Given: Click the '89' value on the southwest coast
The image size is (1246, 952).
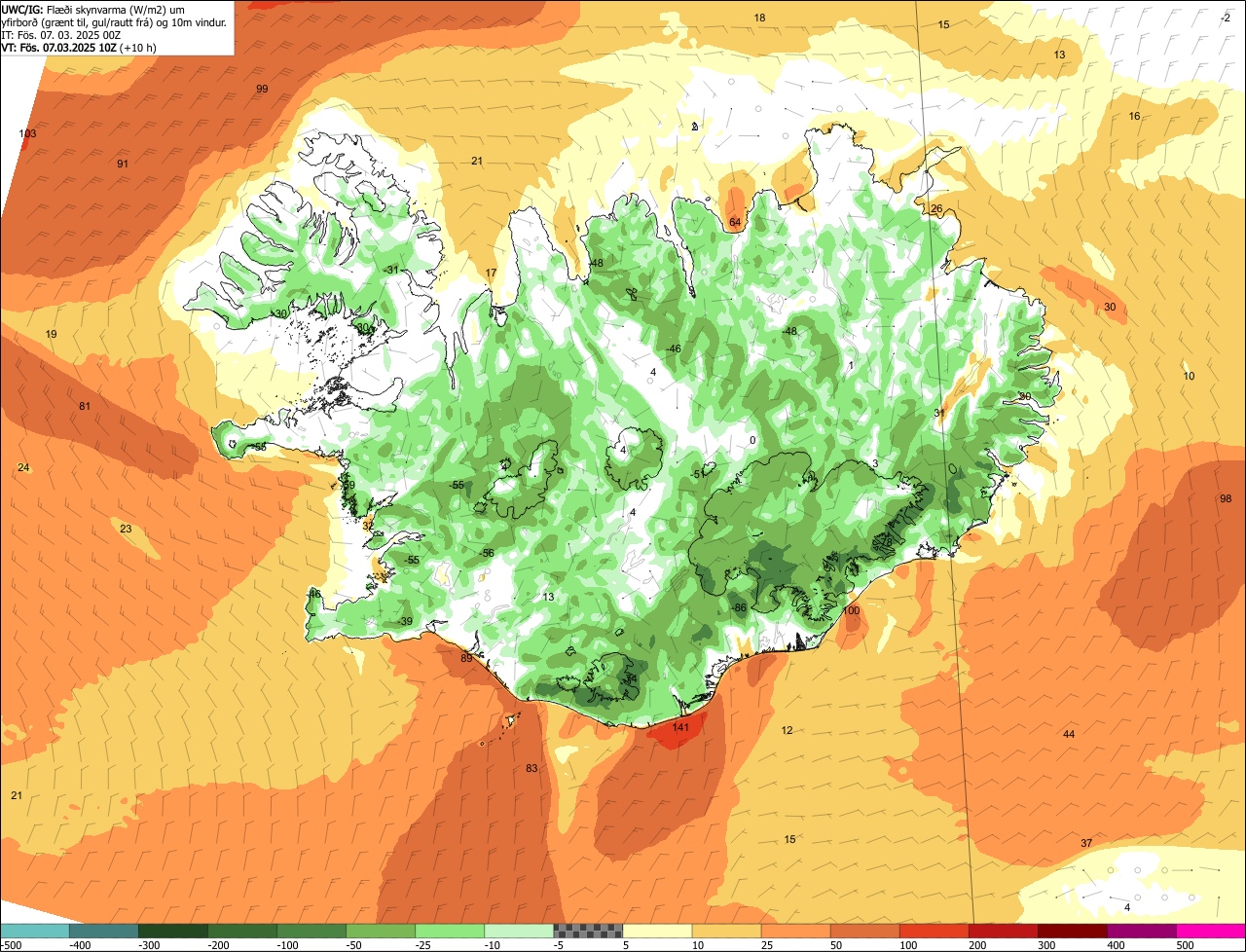Looking at the screenshot, I should [x=466, y=659].
